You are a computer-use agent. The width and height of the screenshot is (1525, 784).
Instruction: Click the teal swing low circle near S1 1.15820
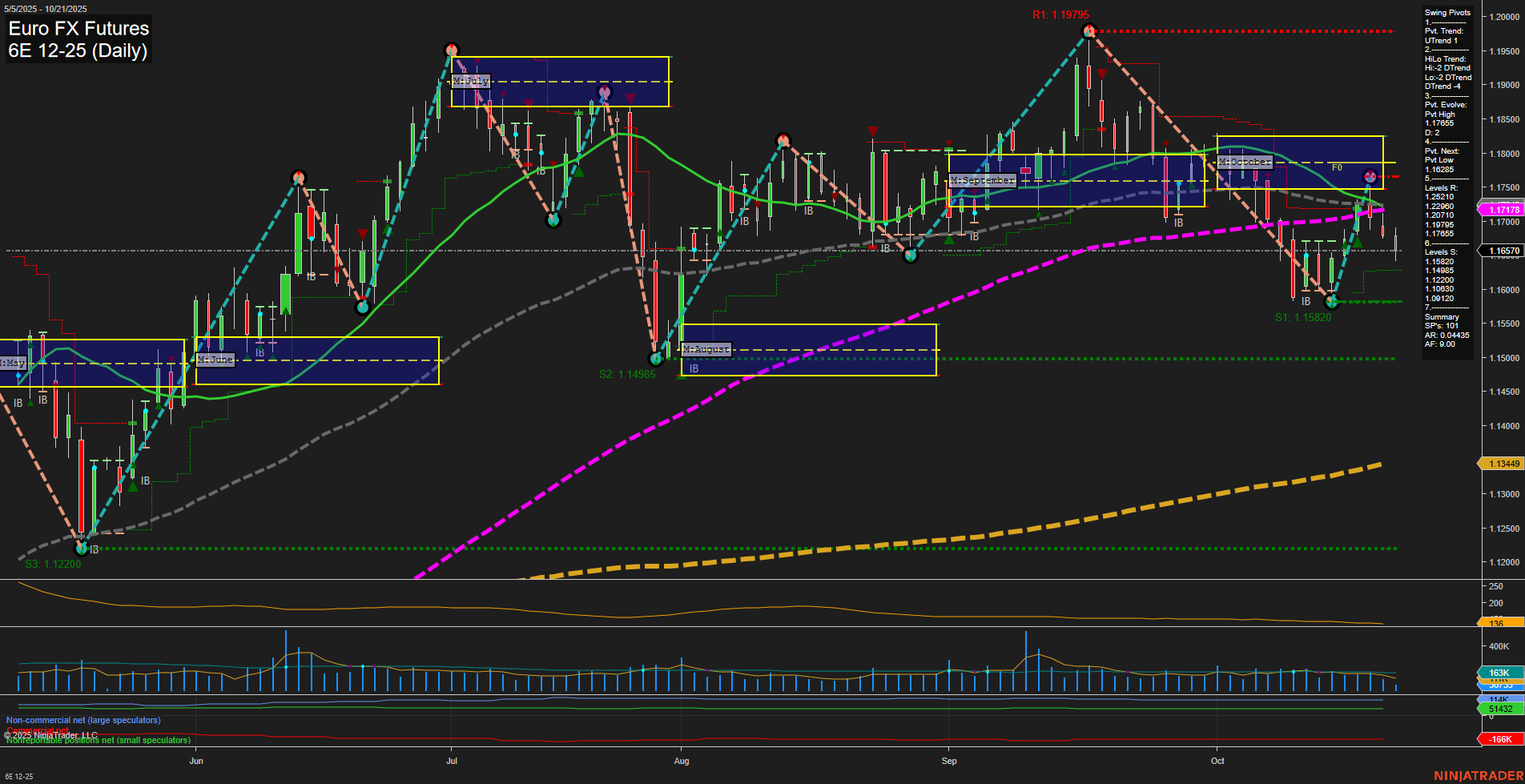(1332, 302)
